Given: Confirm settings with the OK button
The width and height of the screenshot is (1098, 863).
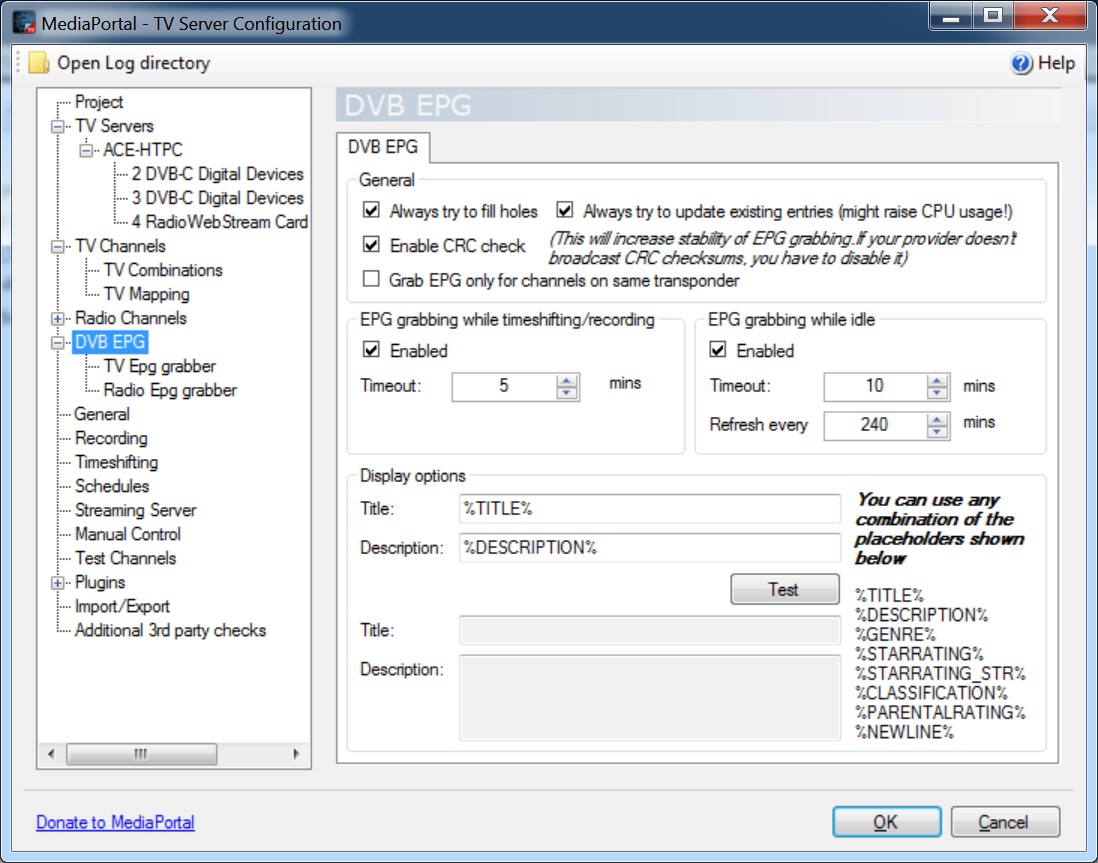Looking at the screenshot, I should point(886,822).
